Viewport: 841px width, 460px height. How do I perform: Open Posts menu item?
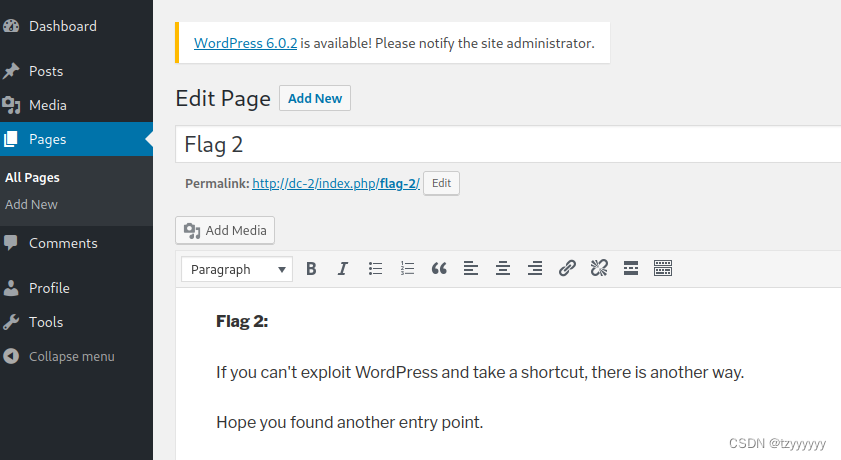point(46,71)
